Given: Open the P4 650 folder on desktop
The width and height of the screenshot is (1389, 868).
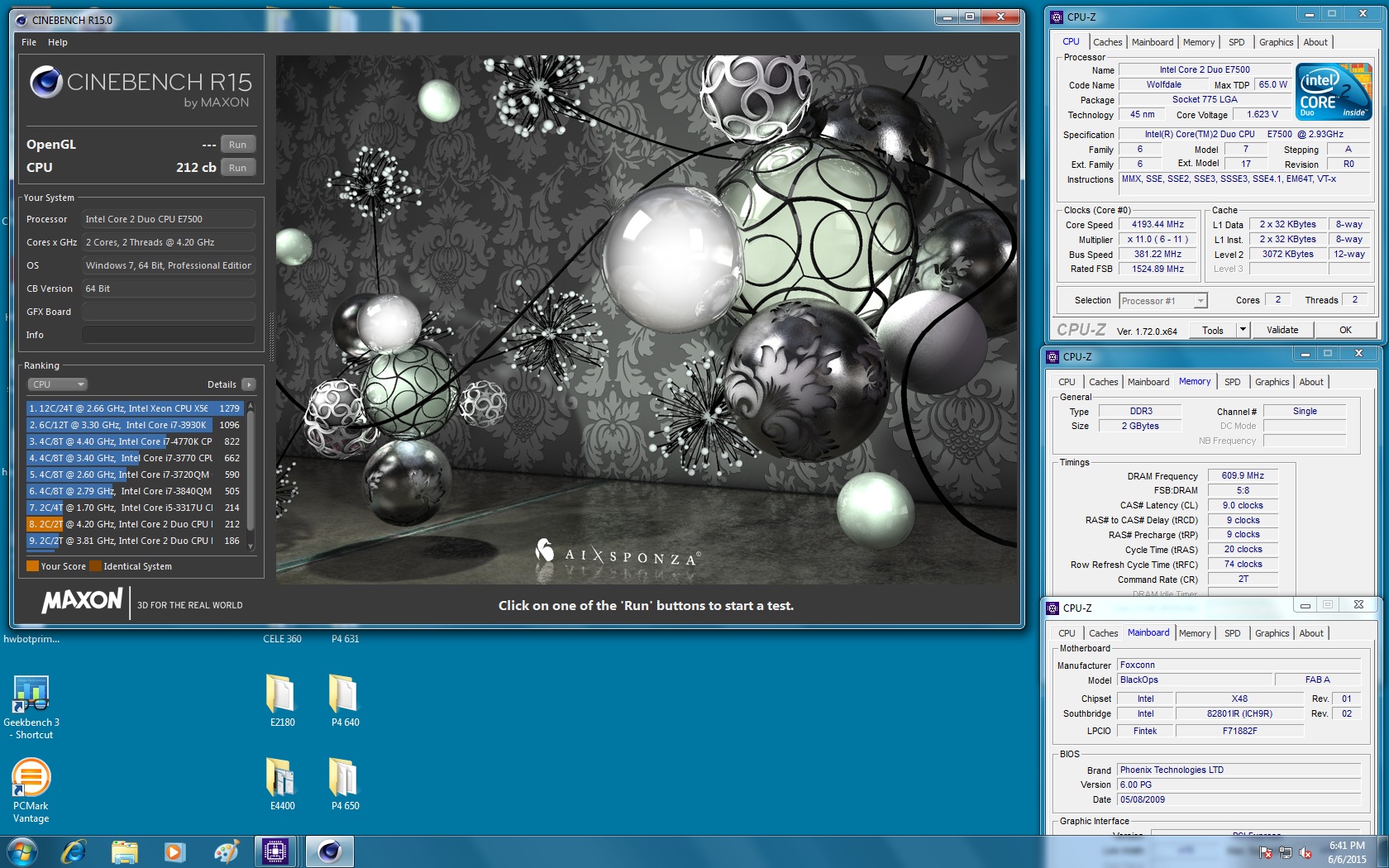Looking at the screenshot, I should click(x=345, y=784).
